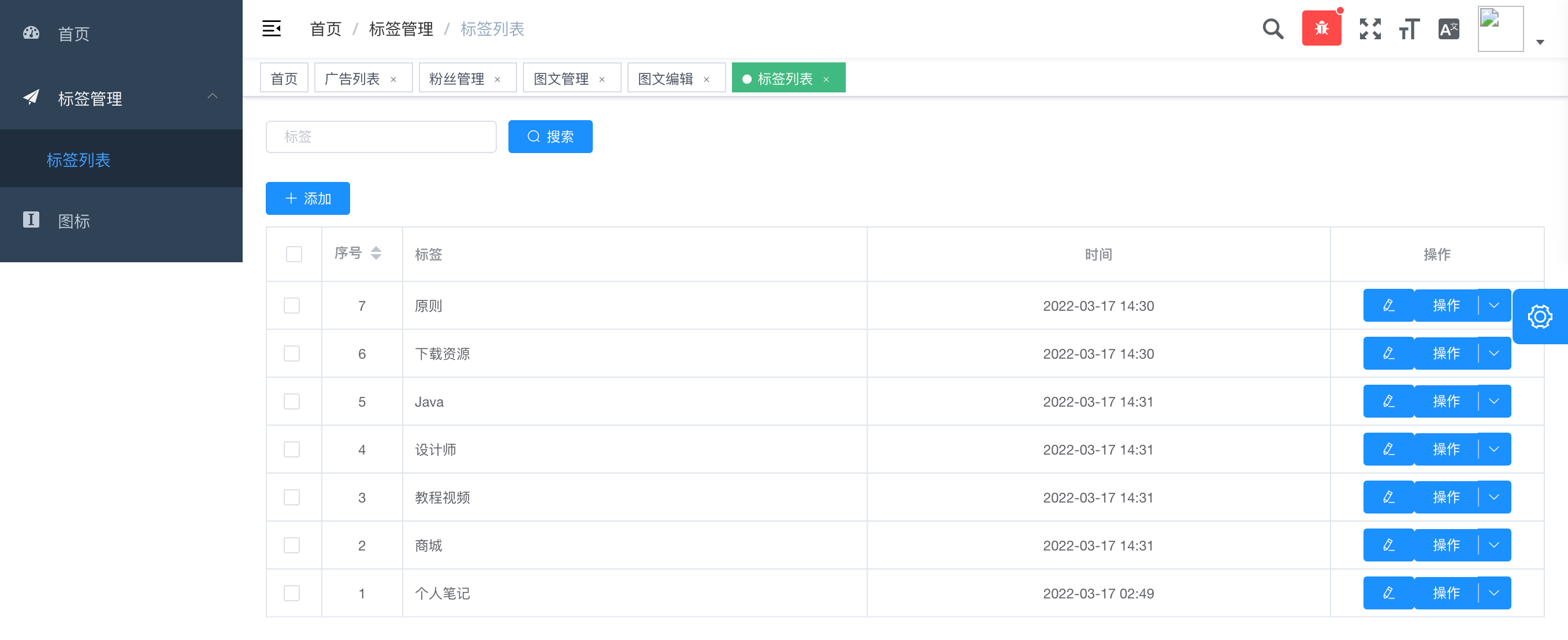The height and width of the screenshot is (640, 1568).
Task: Open the 图标 sidebar menu item
Action: click(73, 221)
